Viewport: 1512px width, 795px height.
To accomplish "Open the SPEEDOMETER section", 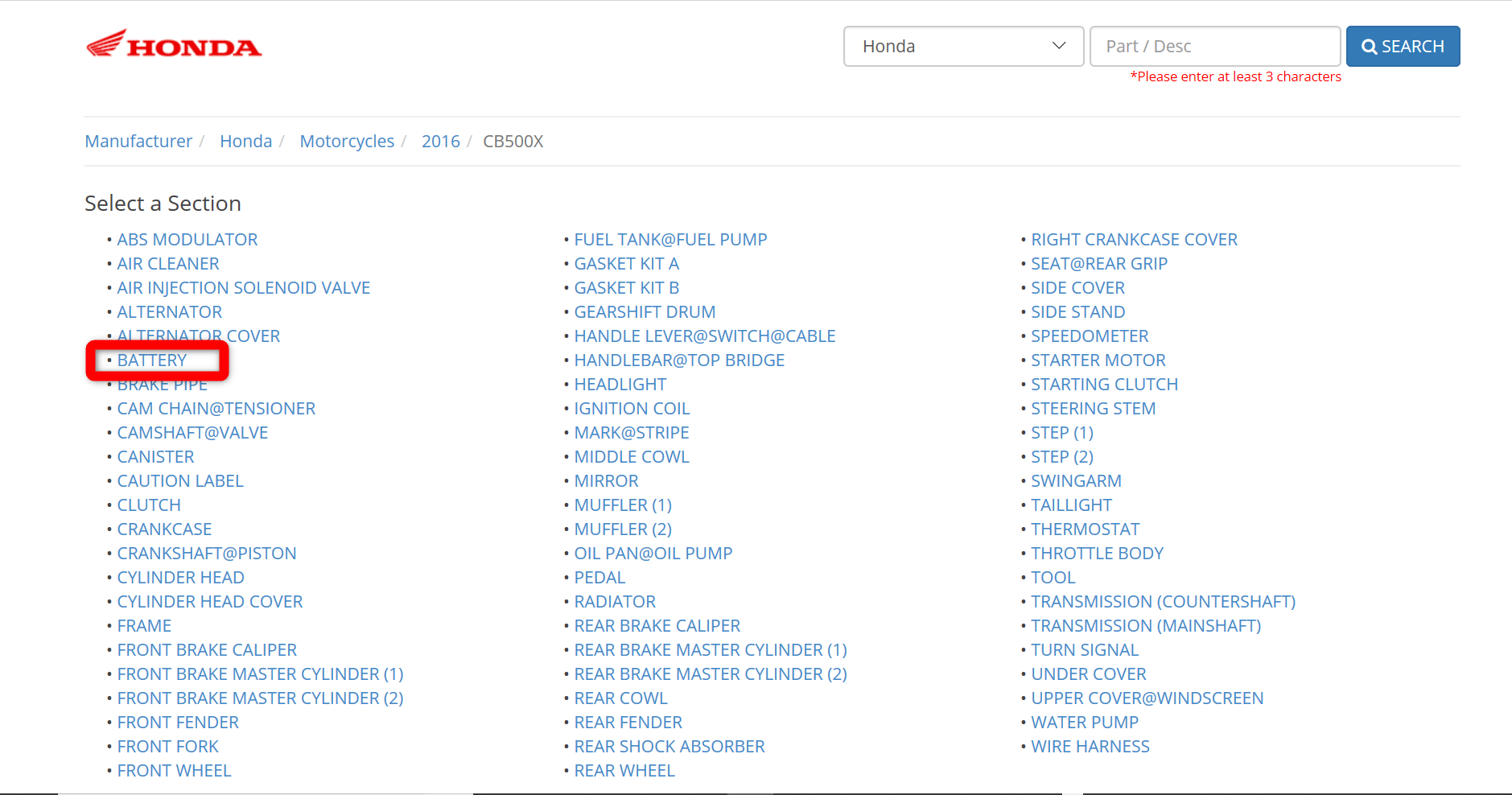I will [x=1090, y=336].
